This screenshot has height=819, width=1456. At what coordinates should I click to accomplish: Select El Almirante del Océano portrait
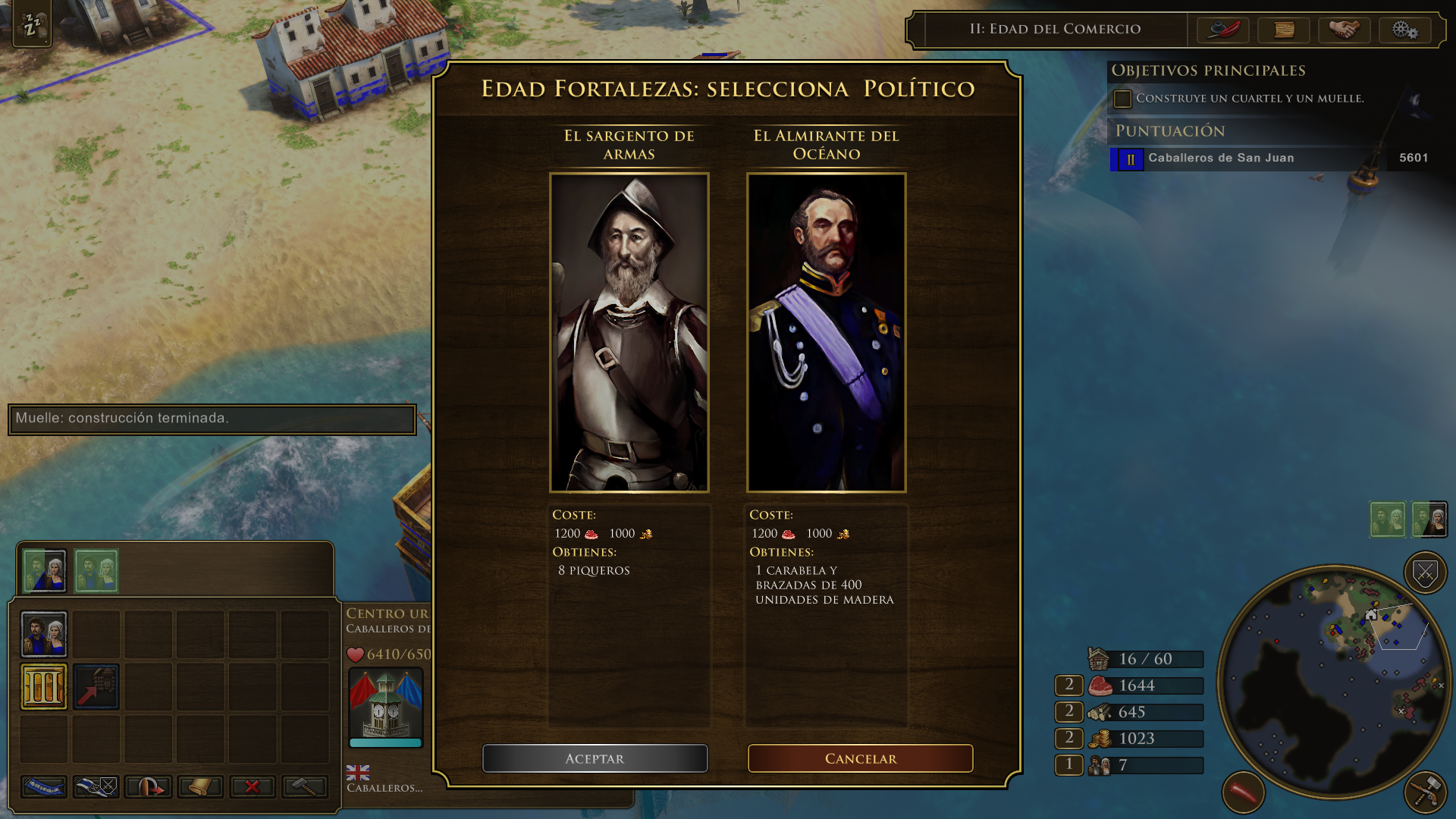826,332
